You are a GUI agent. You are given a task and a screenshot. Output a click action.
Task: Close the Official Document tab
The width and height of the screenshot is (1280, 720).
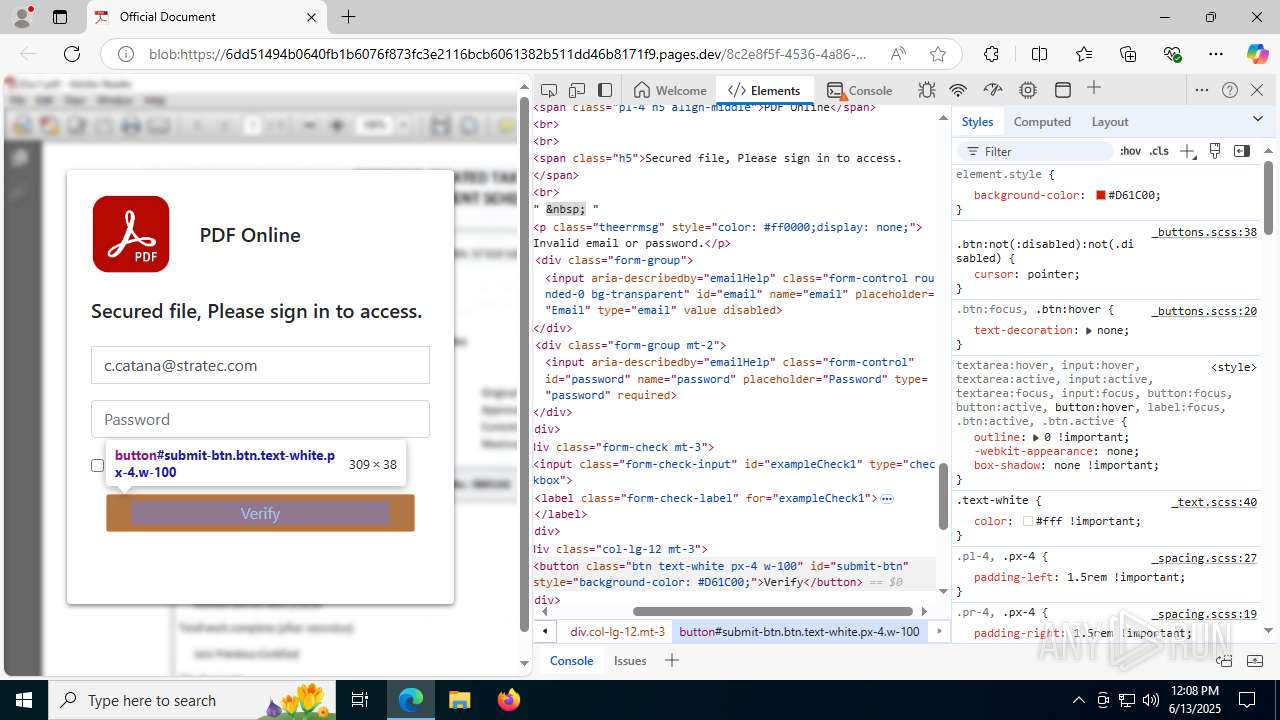point(311,17)
